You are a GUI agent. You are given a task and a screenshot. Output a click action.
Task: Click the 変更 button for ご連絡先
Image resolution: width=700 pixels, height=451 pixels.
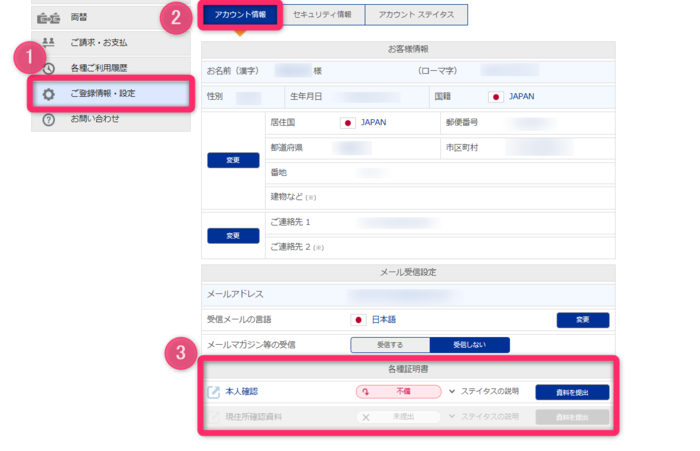[233, 235]
